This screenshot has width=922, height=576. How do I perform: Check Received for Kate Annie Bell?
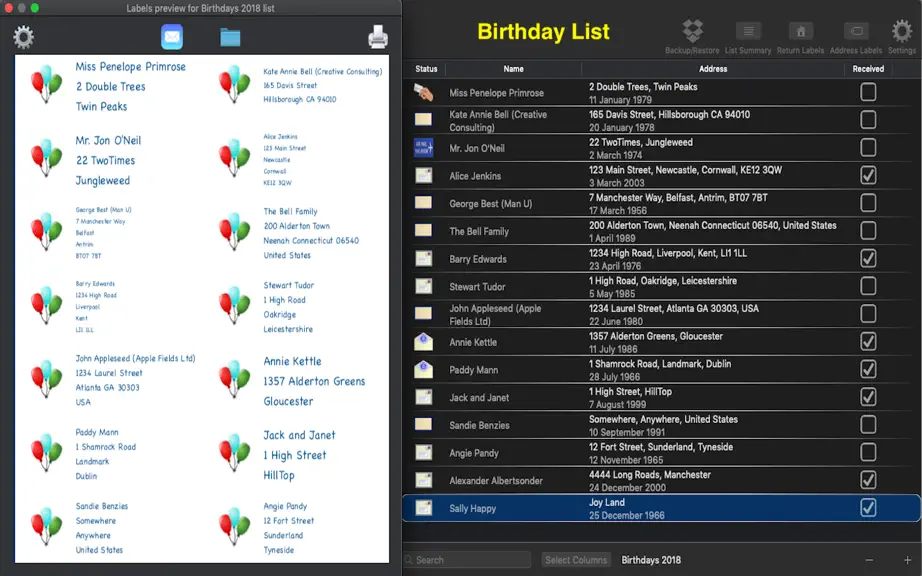click(868, 119)
